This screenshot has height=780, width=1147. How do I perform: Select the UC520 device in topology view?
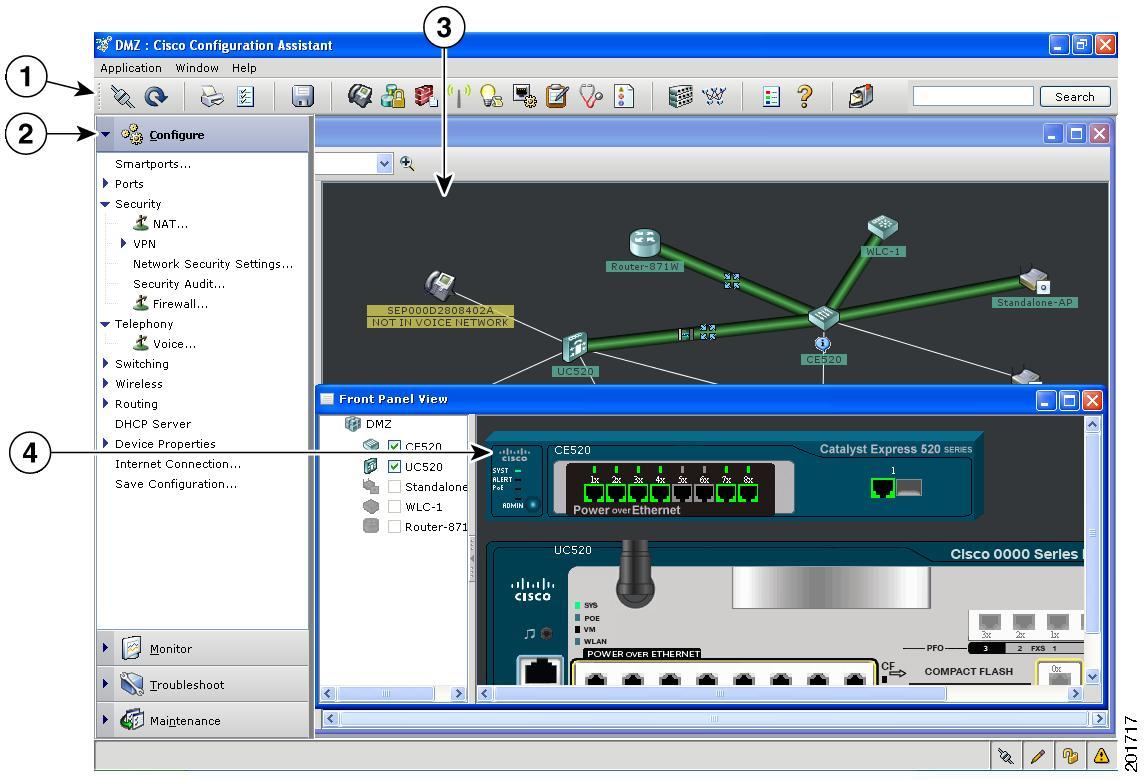pyautogui.click(x=575, y=346)
